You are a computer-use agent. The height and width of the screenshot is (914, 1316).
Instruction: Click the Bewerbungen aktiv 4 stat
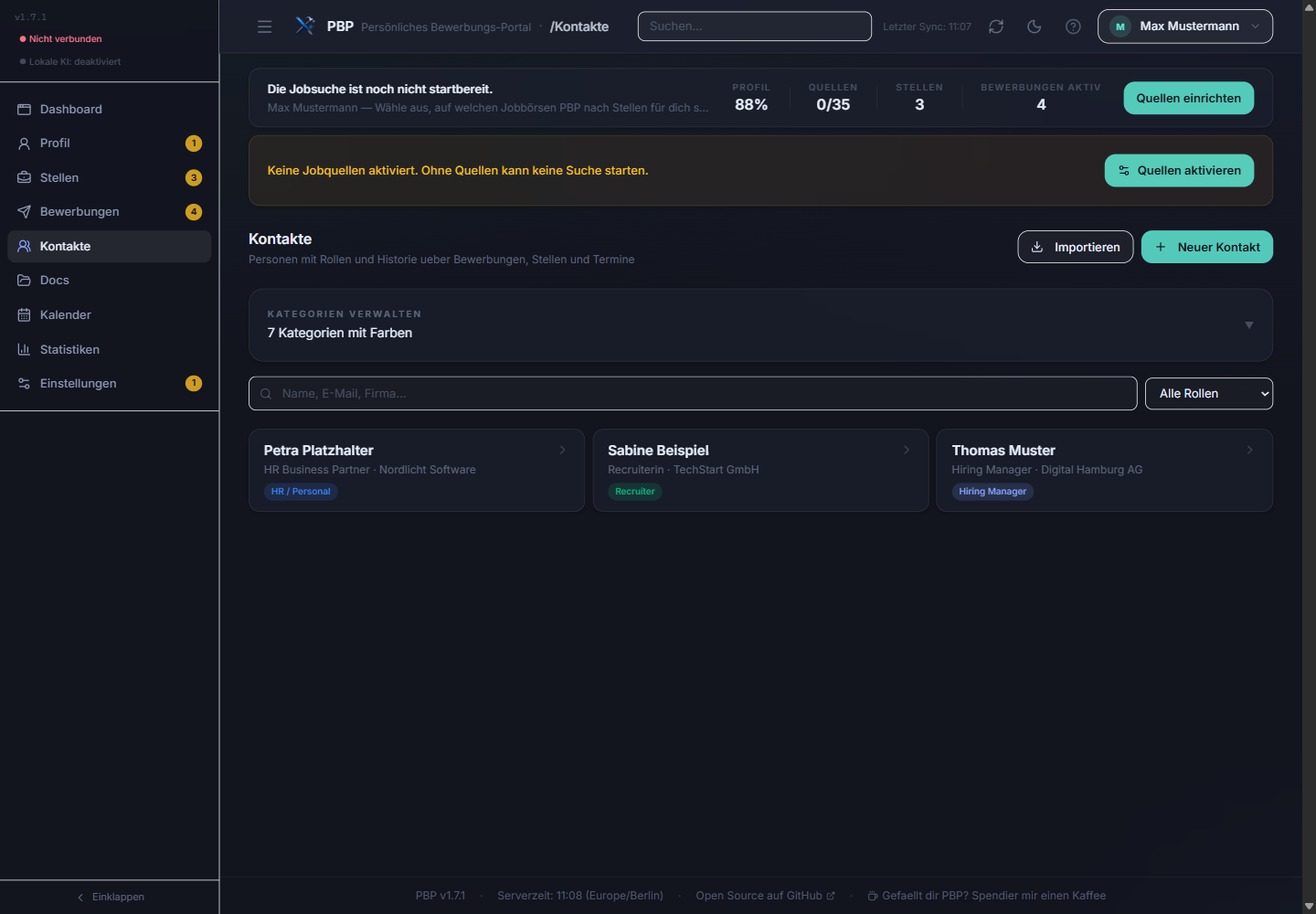pos(1041,97)
